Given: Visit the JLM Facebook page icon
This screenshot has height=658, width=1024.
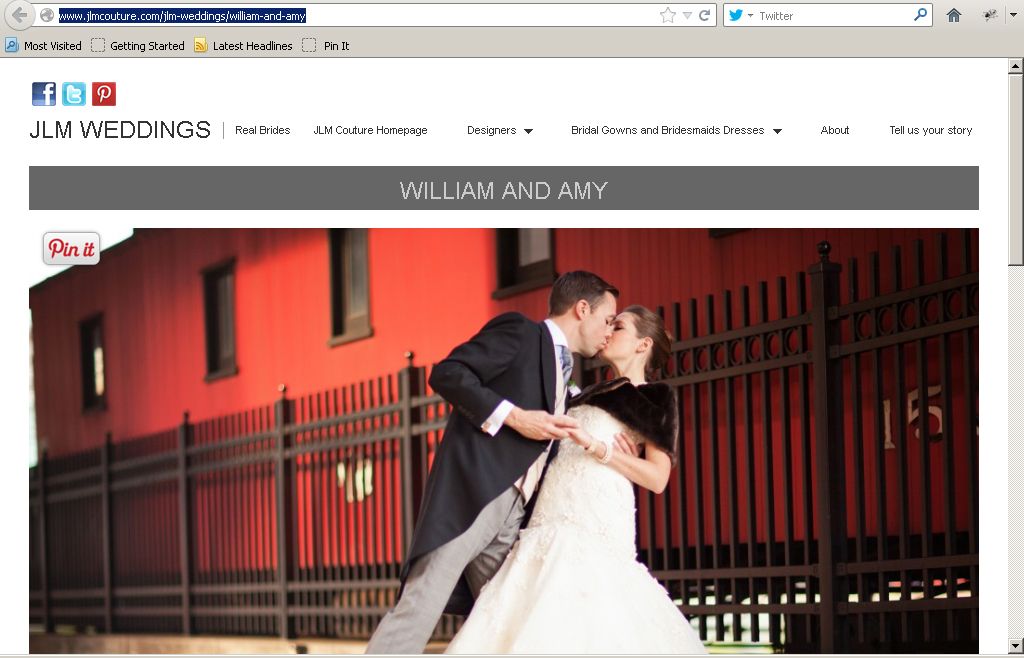Looking at the screenshot, I should click(x=44, y=94).
